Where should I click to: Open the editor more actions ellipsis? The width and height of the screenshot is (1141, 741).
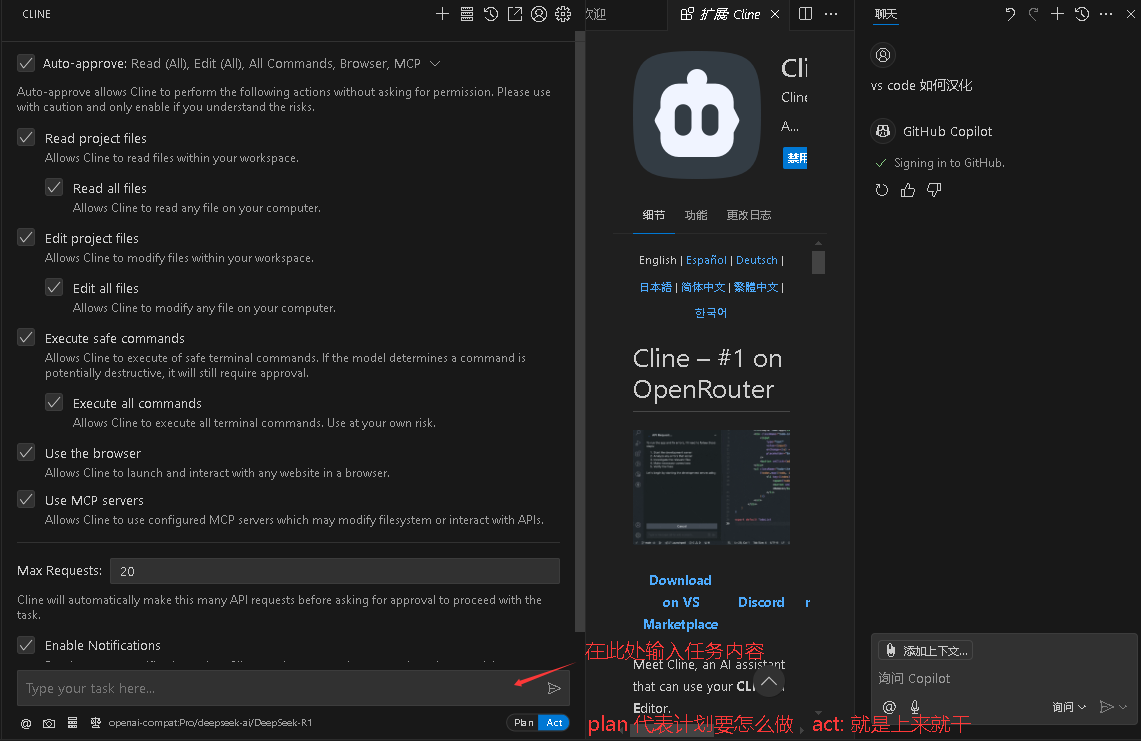click(x=831, y=14)
